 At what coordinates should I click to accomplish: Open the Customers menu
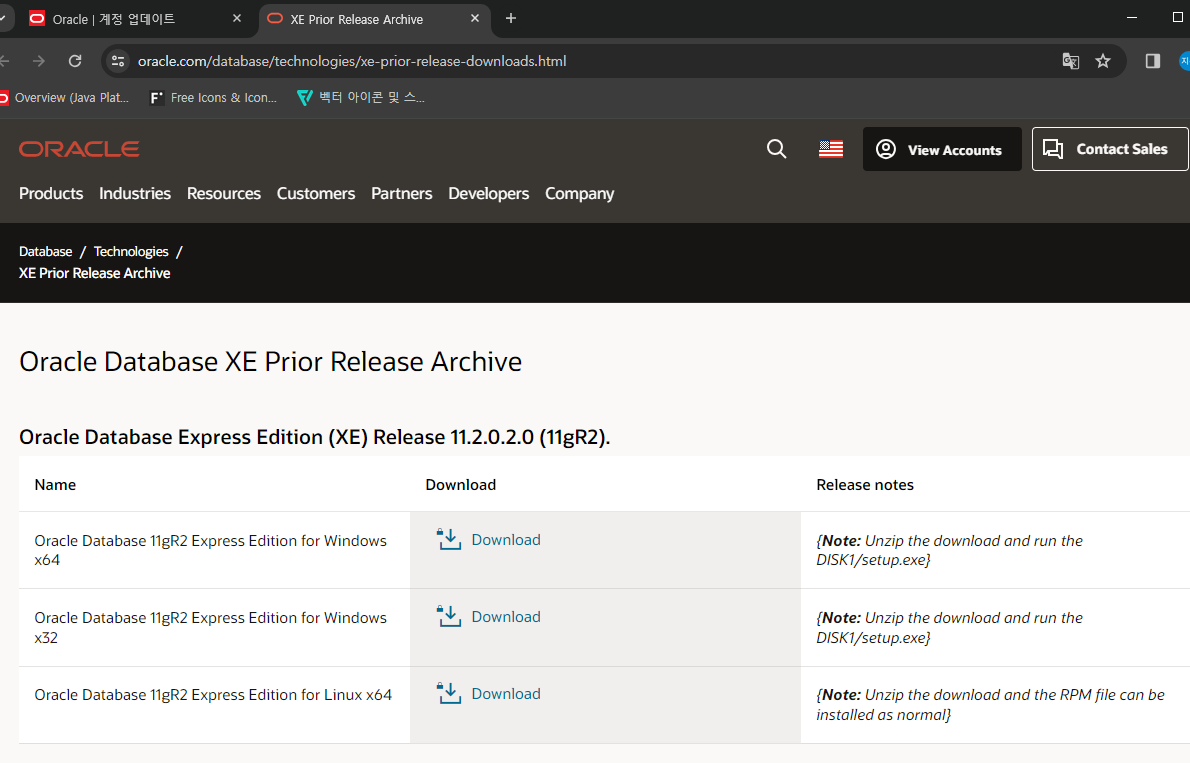(316, 194)
